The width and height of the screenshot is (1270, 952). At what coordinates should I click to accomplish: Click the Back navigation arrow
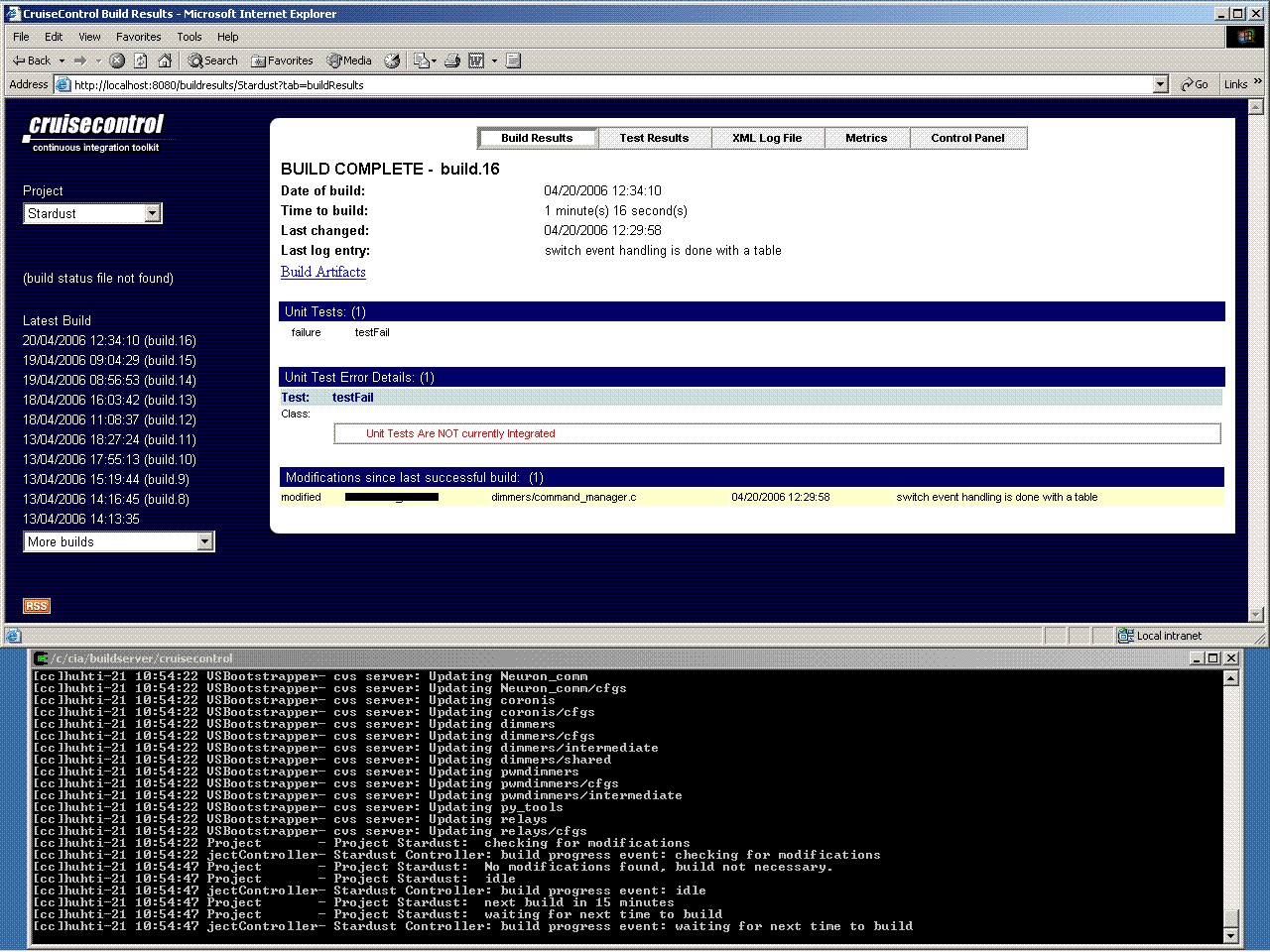[31, 60]
